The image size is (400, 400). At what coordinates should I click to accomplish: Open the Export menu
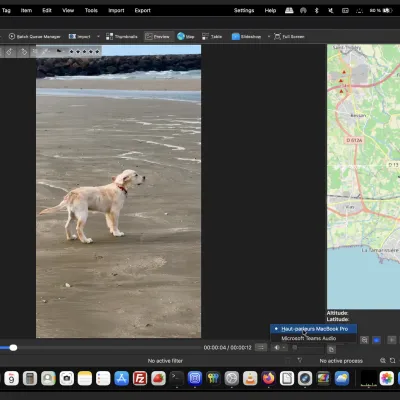pos(143,10)
